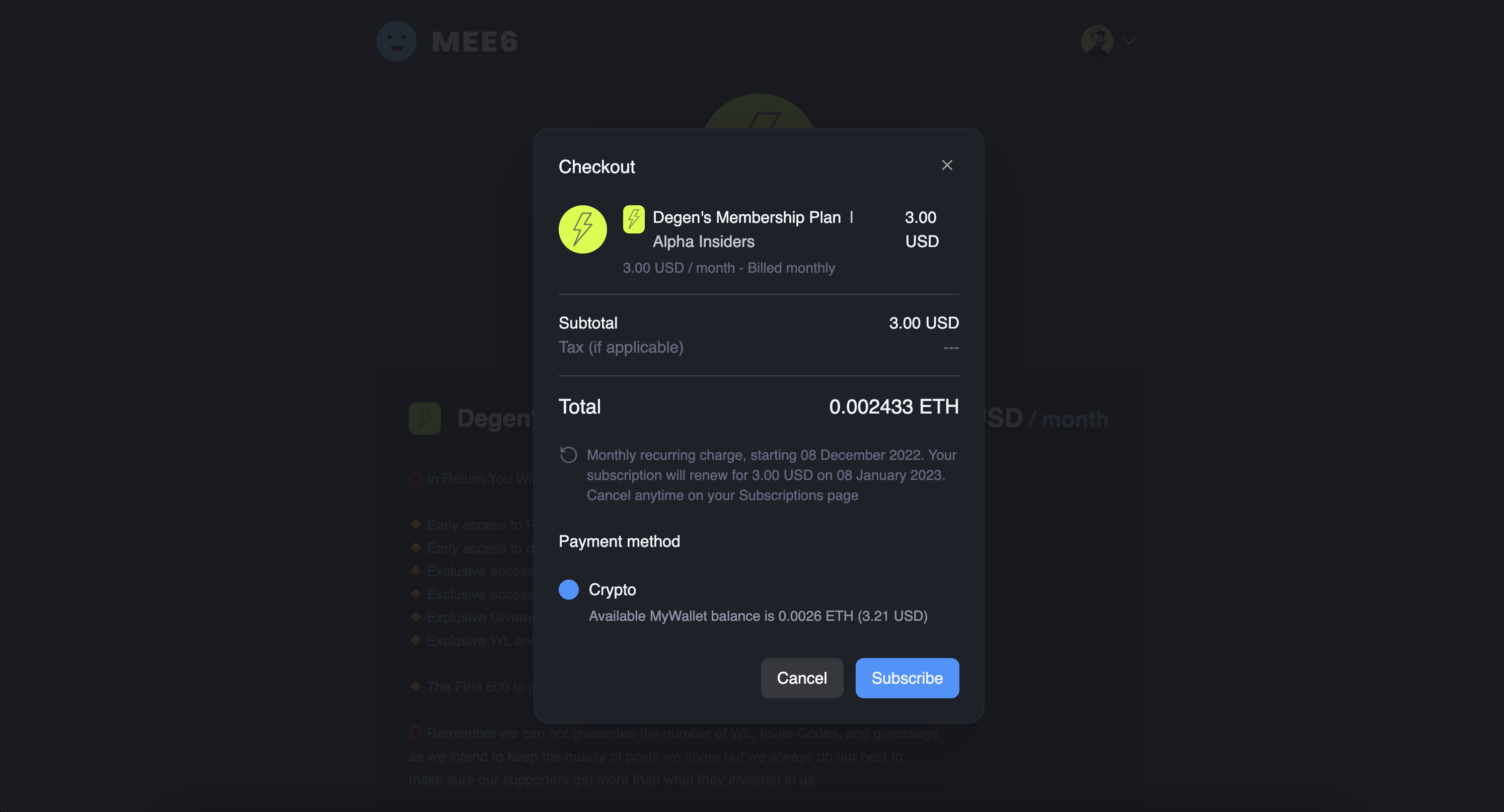The height and width of the screenshot is (812, 1504).
Task: Click the Tax (if applicable) row
Action: [759, 347]
